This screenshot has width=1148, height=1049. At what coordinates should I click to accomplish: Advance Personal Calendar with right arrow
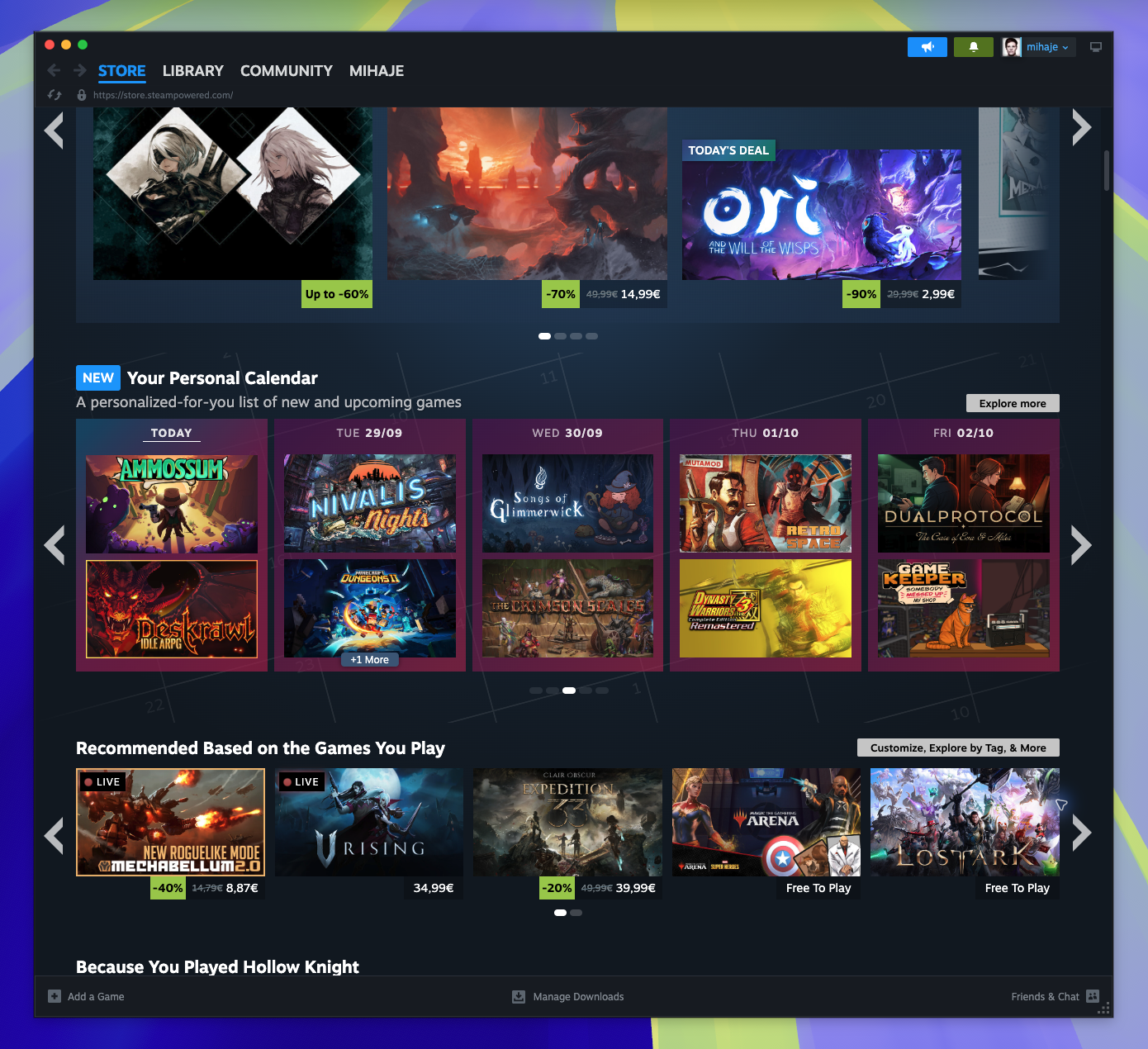(1081, 545)
